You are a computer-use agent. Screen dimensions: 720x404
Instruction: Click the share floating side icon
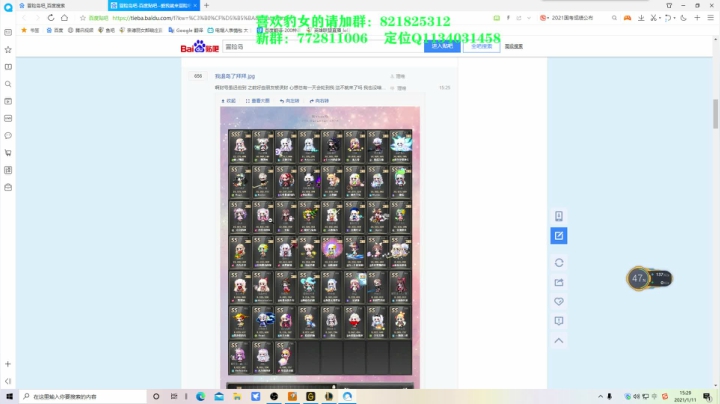(x=559, y=282)
